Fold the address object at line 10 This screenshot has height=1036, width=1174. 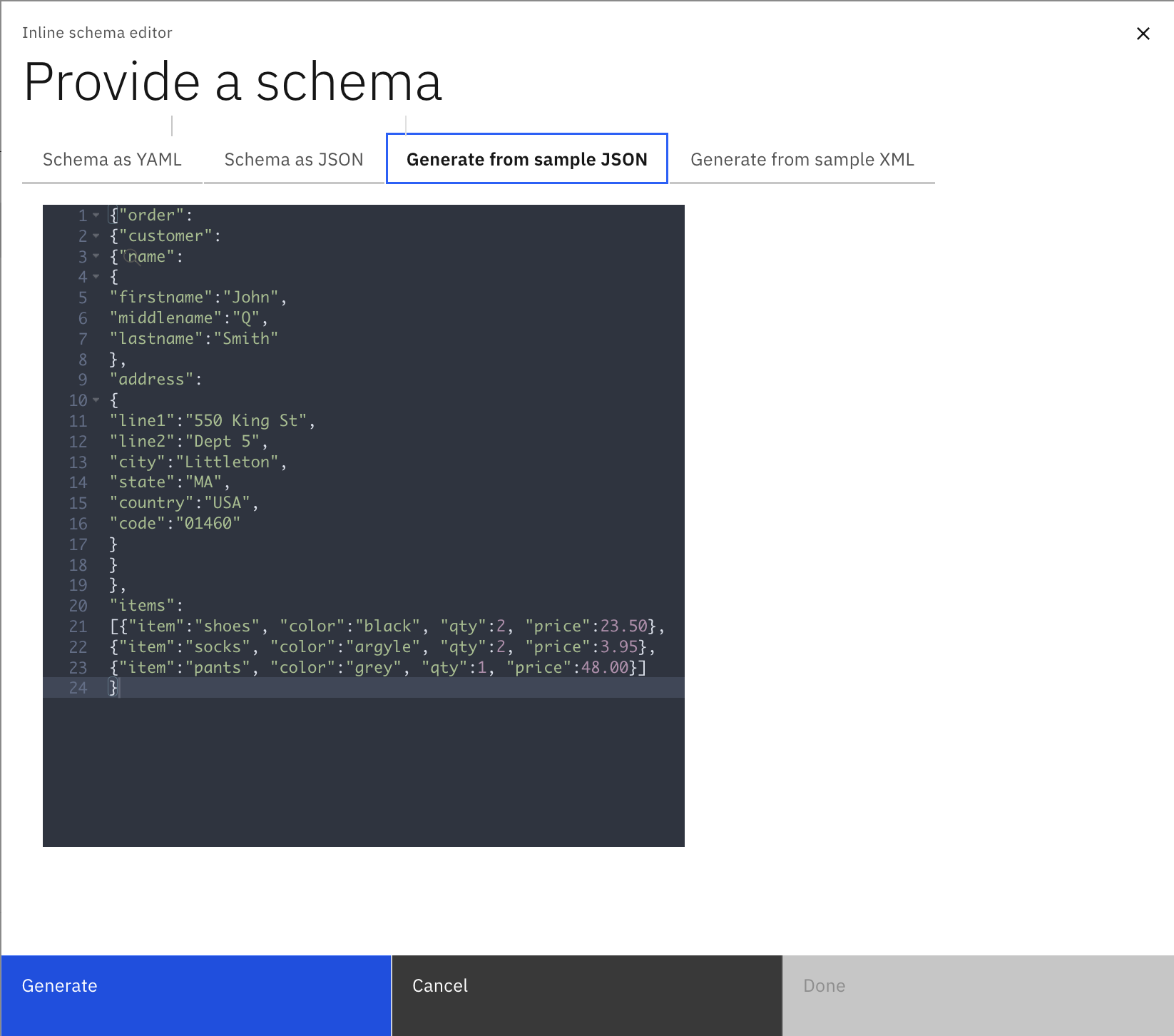96,400
